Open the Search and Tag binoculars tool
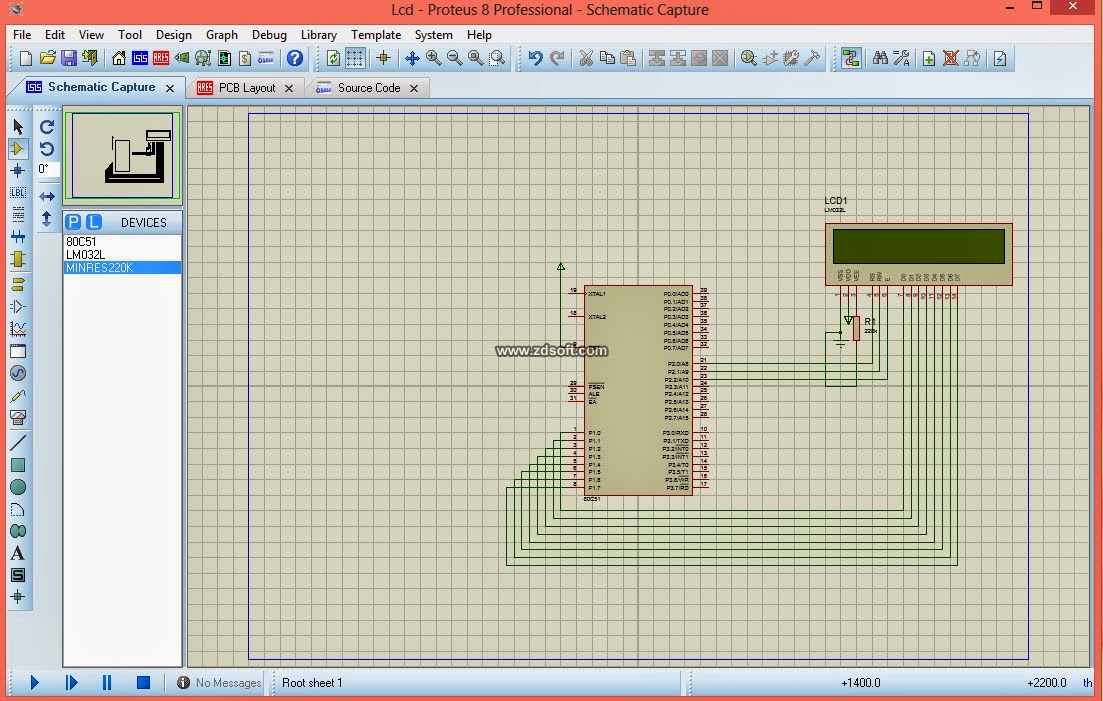 [880, 59]
